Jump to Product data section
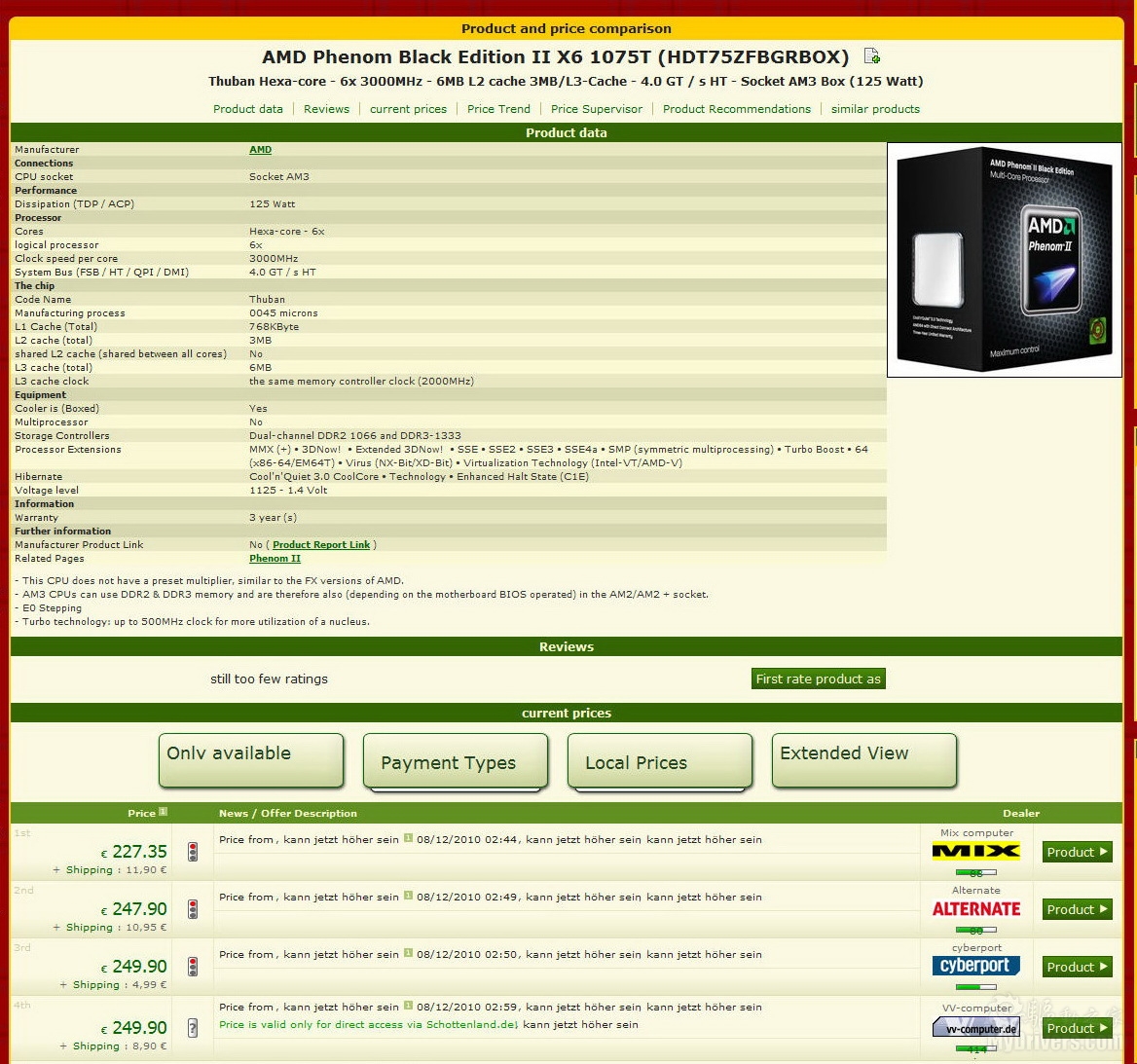 tap(248, 109)
